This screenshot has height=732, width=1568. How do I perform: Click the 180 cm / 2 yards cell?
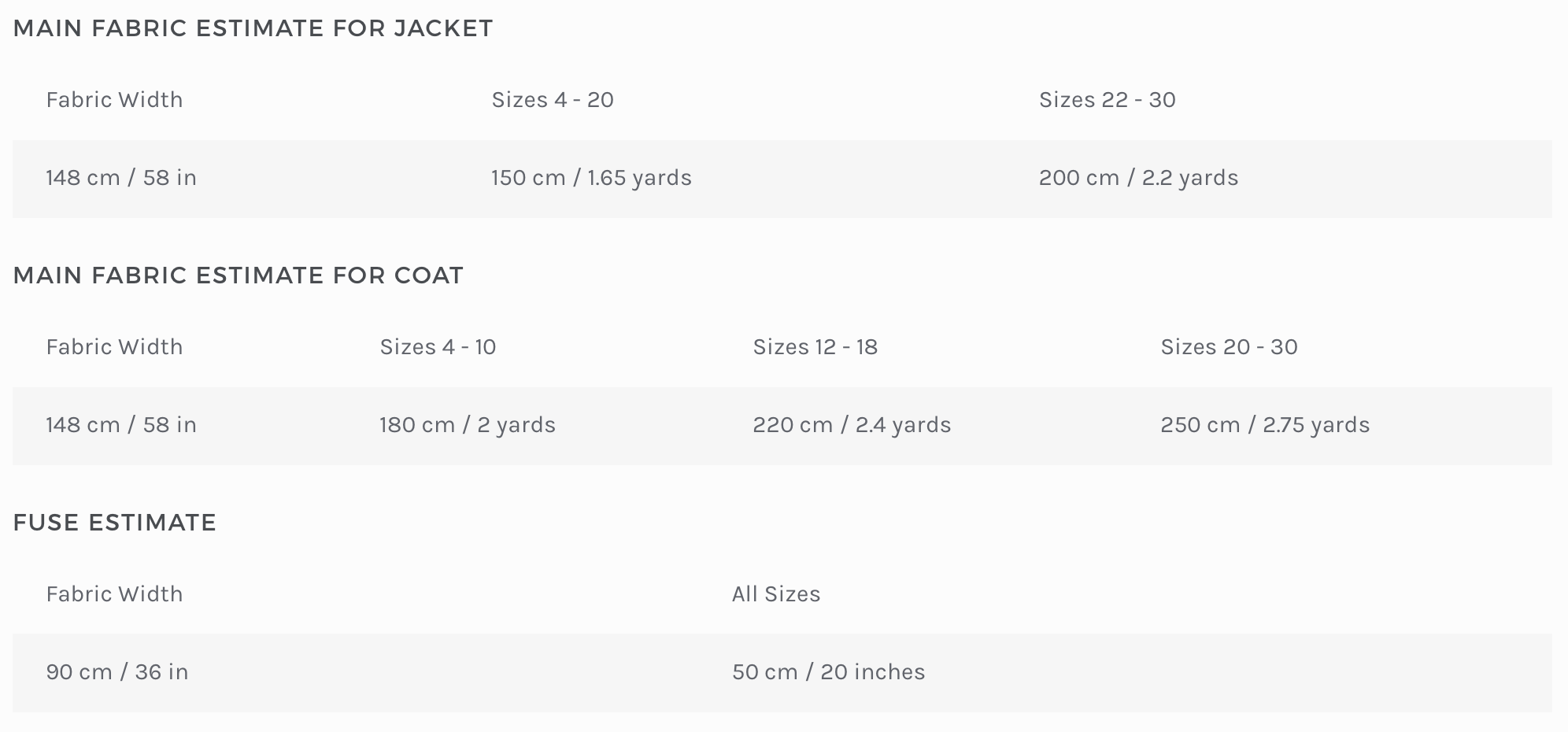[x=468, y=425]
